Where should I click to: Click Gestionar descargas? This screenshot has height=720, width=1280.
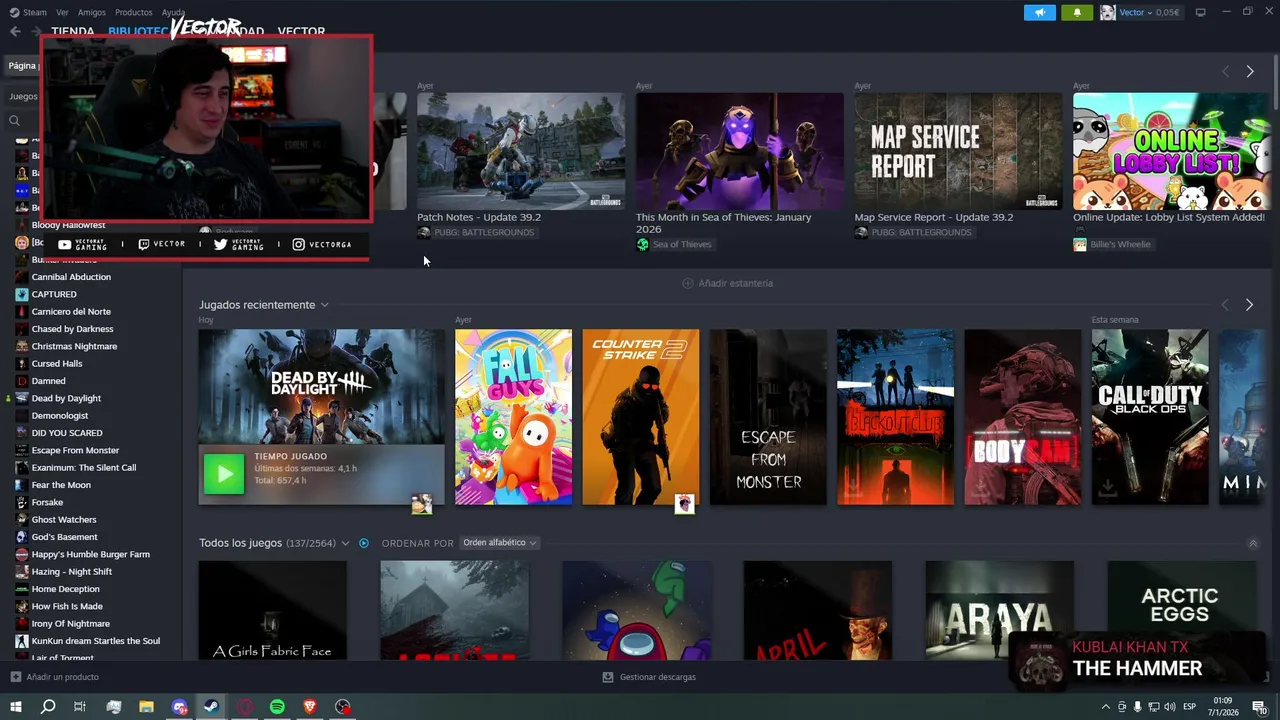[649, 677]
